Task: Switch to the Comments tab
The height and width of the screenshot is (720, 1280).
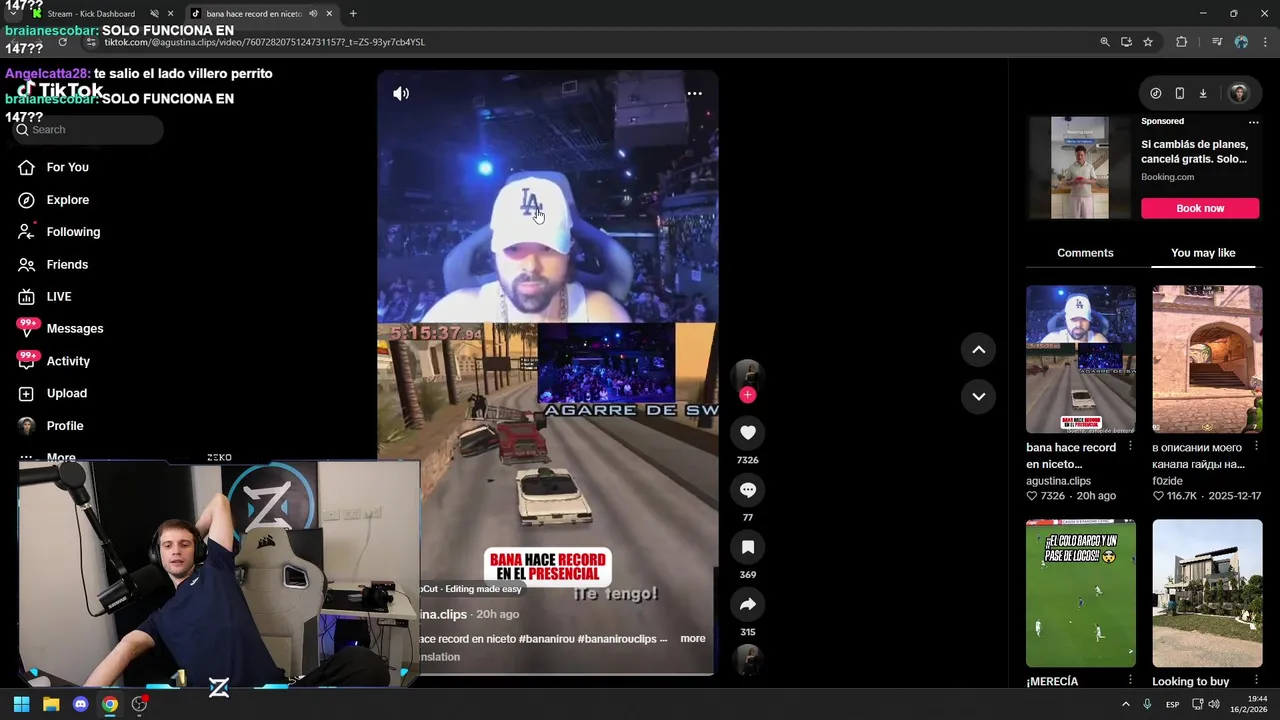Action: click(1085, 253)
